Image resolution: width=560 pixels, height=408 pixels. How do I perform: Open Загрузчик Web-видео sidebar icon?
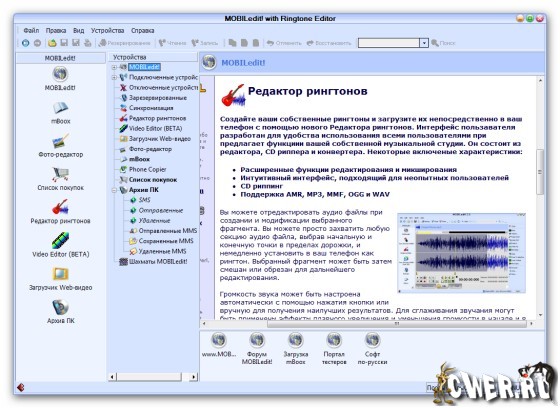click(60, 274)
